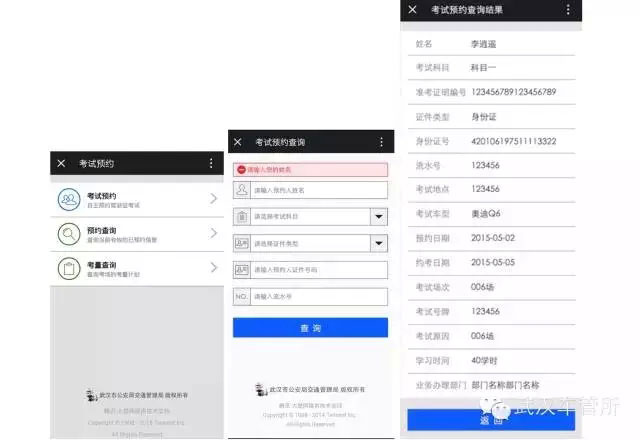Open the three-dot menu on 考试预约查询 screen
640x440 pixels.
pos(381,142)
